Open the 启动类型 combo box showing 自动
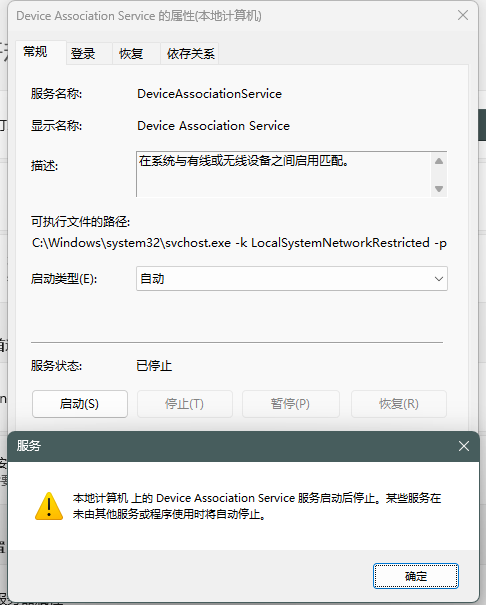Screen dimensions: 486x605 coord(292,279)
